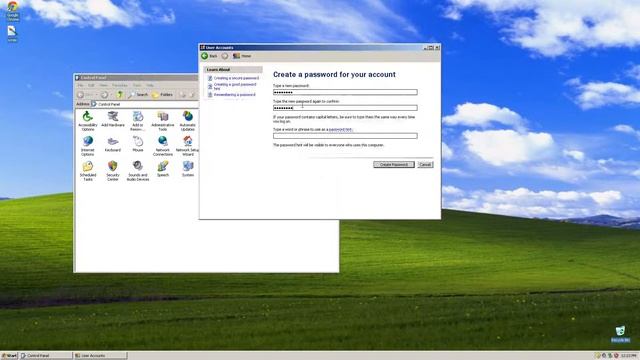Open the System applet
Image resolution: width=640 pixels, height=360 pixels.
(x=188, y=169)
